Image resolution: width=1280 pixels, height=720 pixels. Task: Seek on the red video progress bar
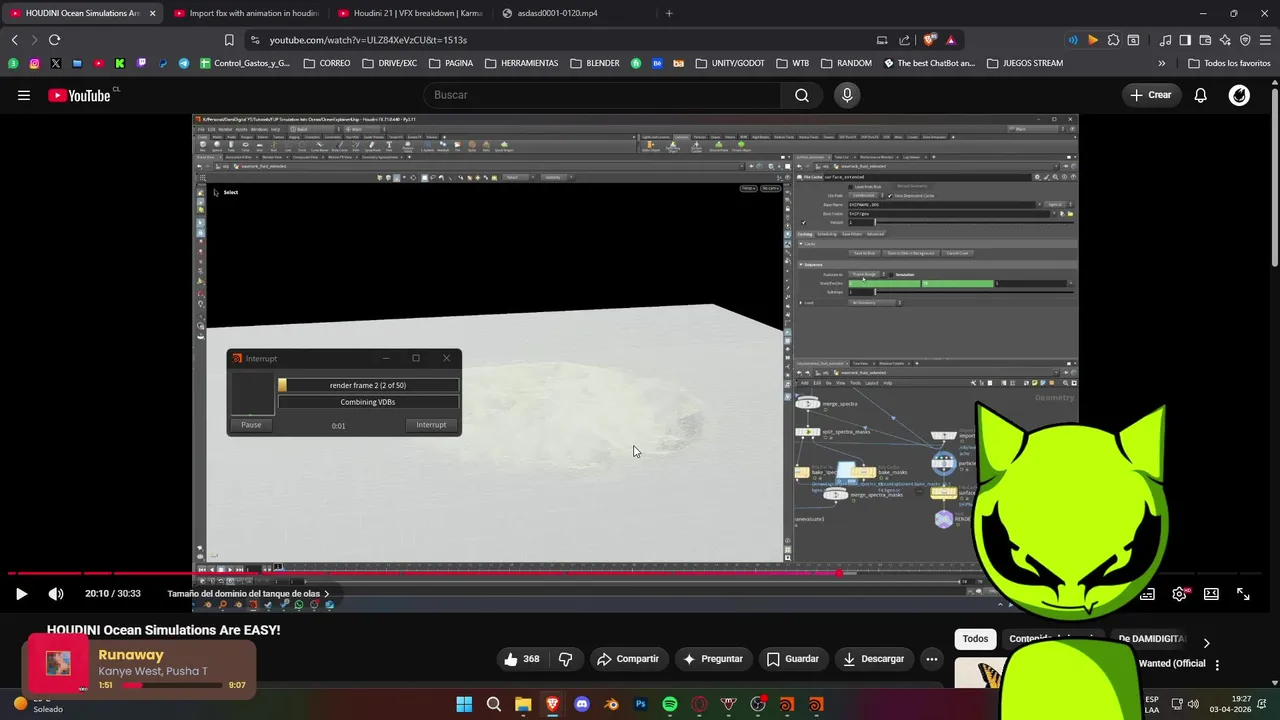pyautogui.click(x=640, y=573)
